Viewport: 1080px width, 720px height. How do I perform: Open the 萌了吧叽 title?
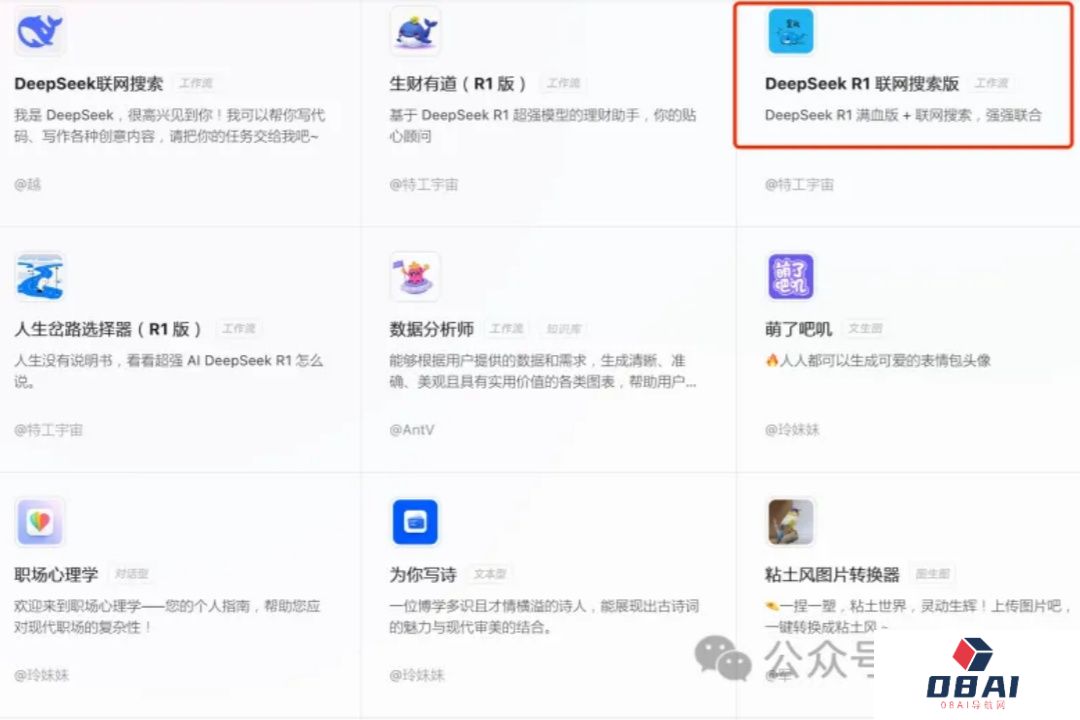click(x=798, y=329)
